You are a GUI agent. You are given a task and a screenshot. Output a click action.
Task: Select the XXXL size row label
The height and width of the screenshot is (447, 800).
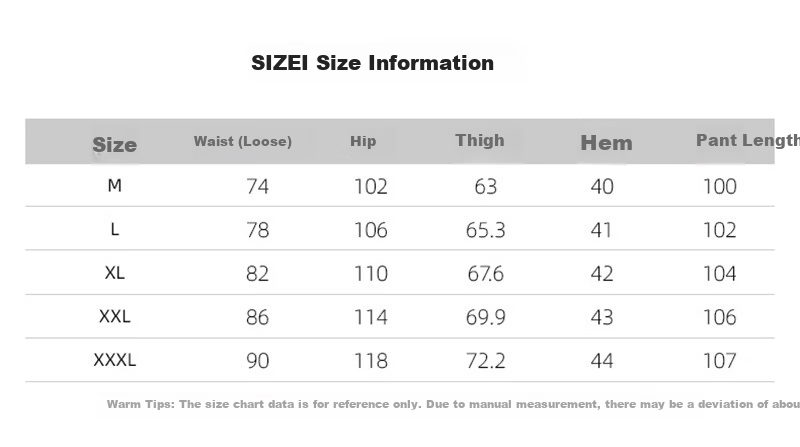pos(115,360)
